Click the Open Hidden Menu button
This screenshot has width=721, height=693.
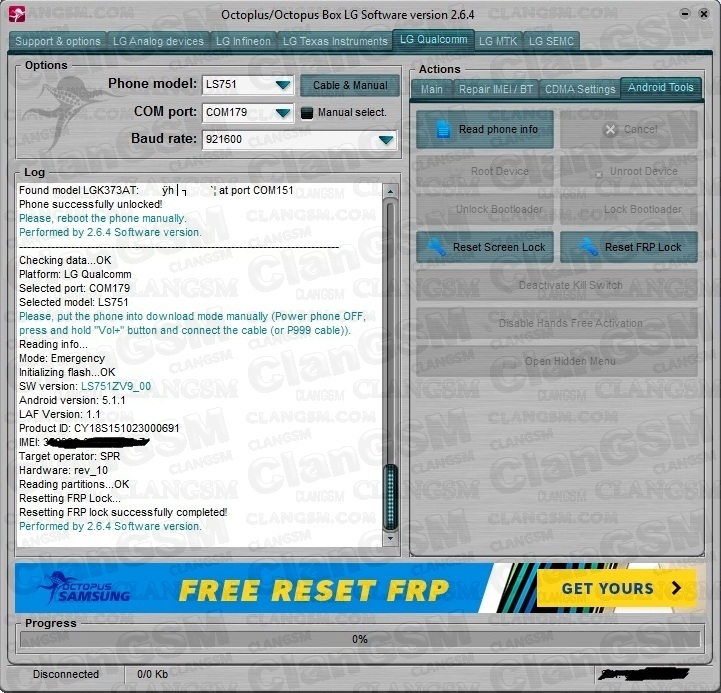coord(557,361)
